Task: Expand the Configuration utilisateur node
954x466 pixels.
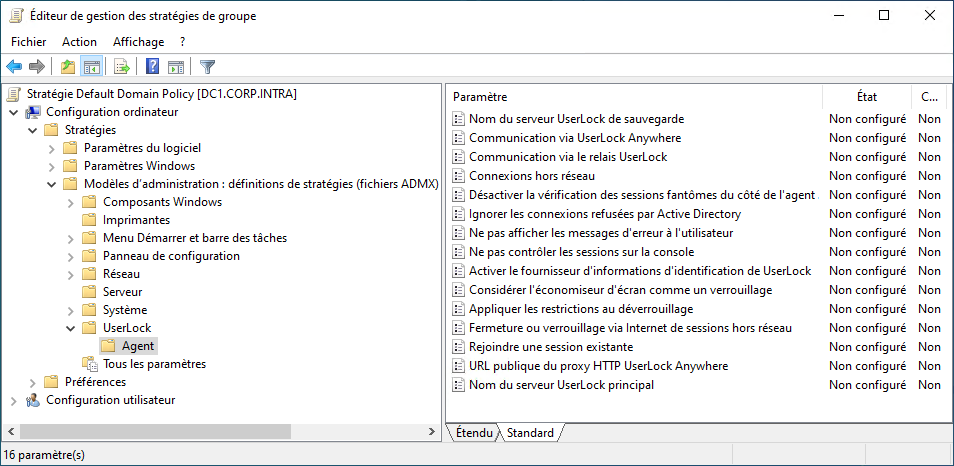Action: (13, 400)
